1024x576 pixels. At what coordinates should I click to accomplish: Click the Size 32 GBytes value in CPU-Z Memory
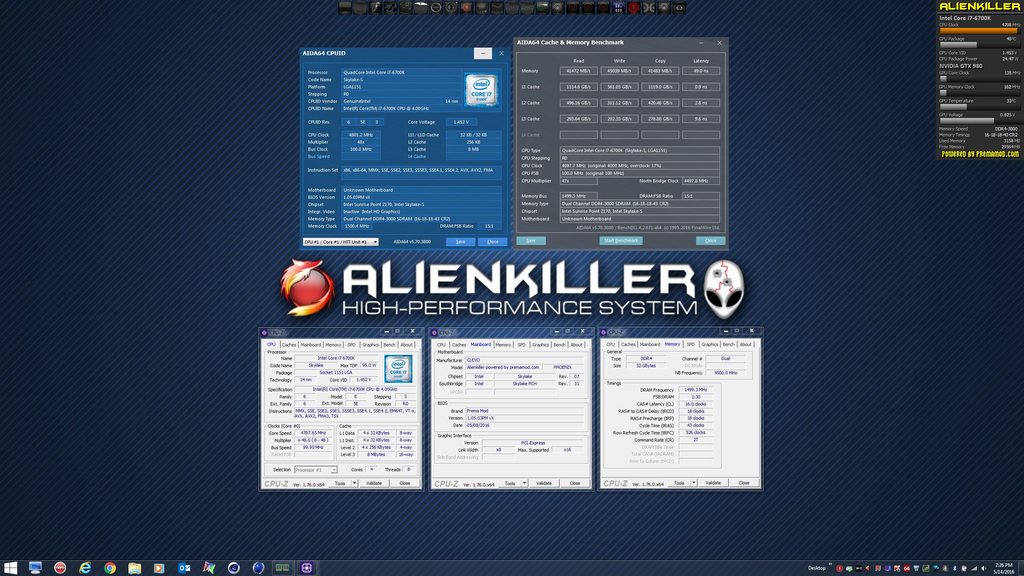click(645, 366)
